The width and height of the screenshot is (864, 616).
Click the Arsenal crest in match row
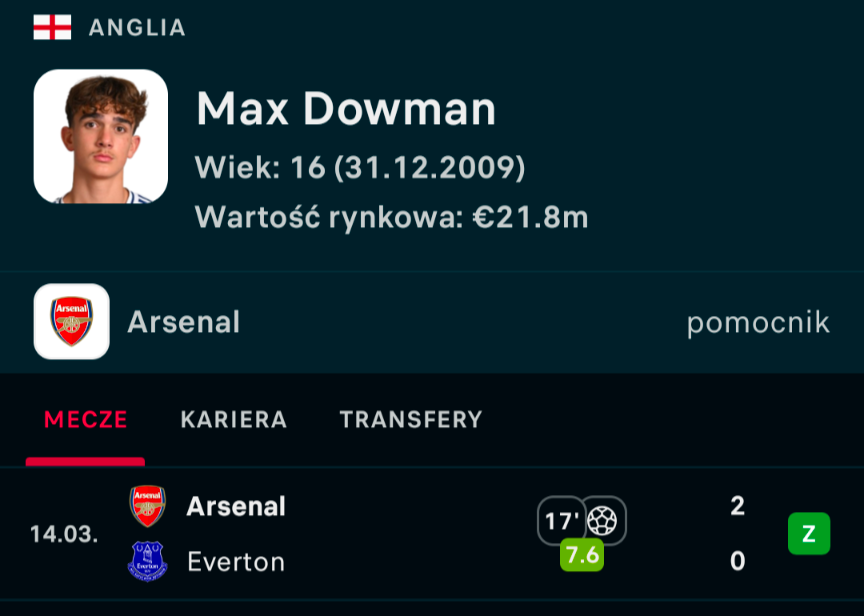point(148,506)
